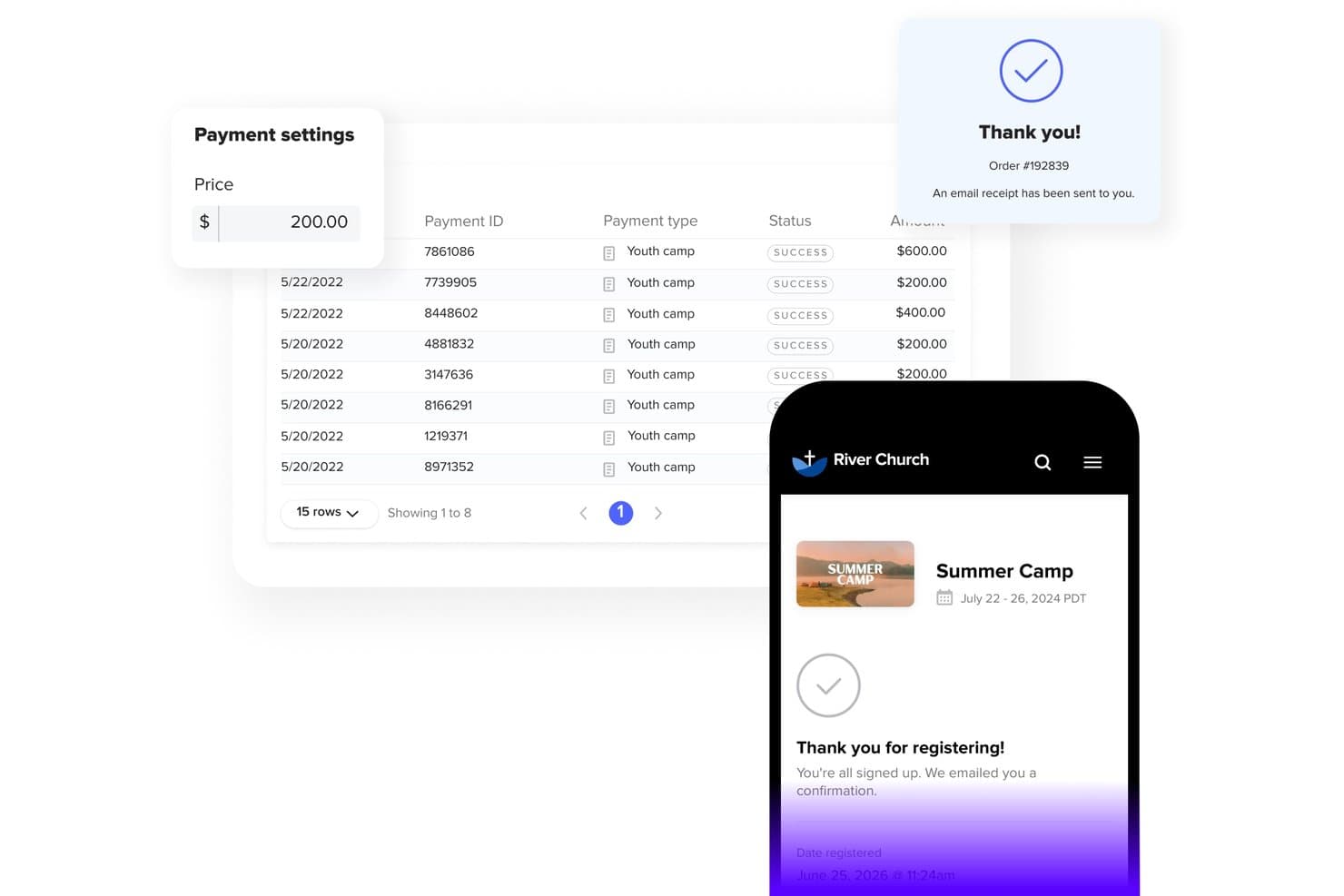
Task: Click document icon in payment 8448602 row
Action: [609, 315]
